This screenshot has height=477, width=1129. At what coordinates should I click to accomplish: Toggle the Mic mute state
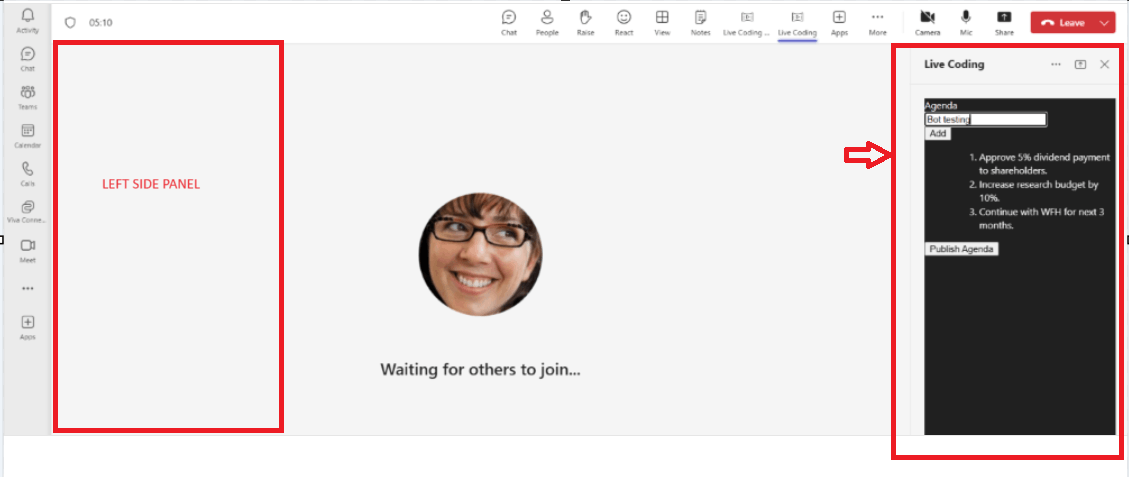click(x=966, y=22)
